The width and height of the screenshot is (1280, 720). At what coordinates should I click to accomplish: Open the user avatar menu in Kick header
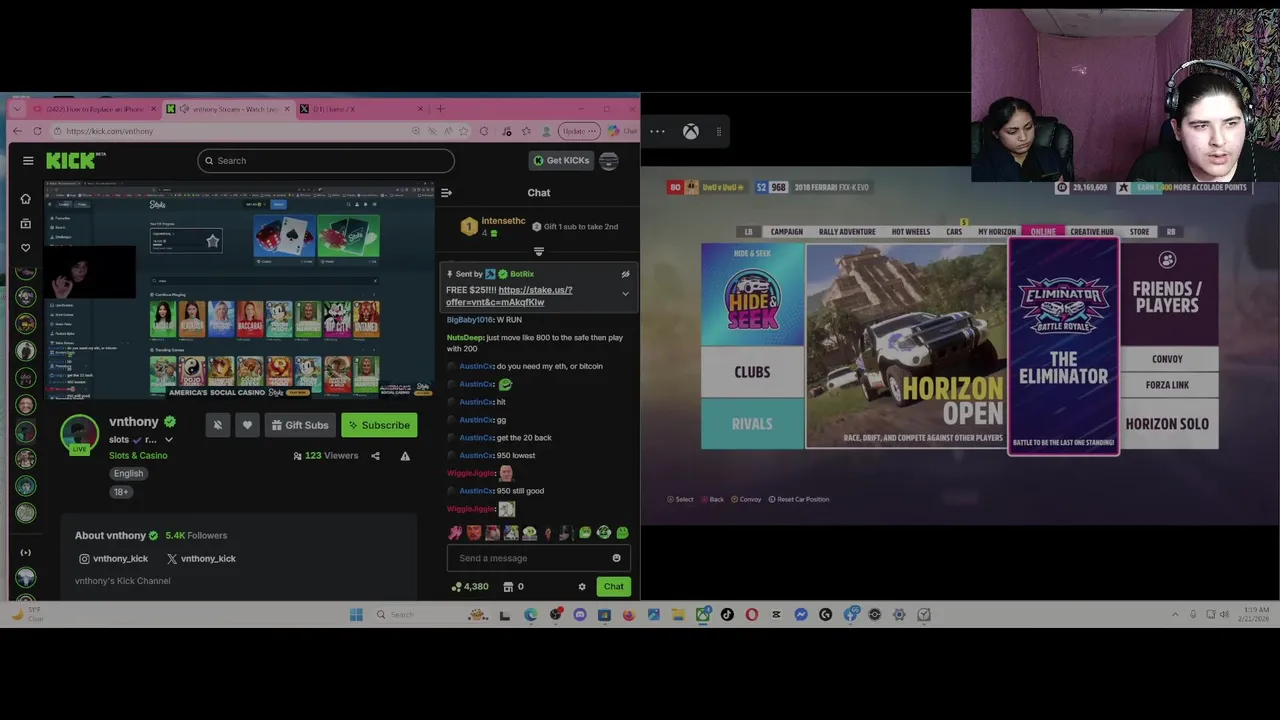(x=609, y=160)
